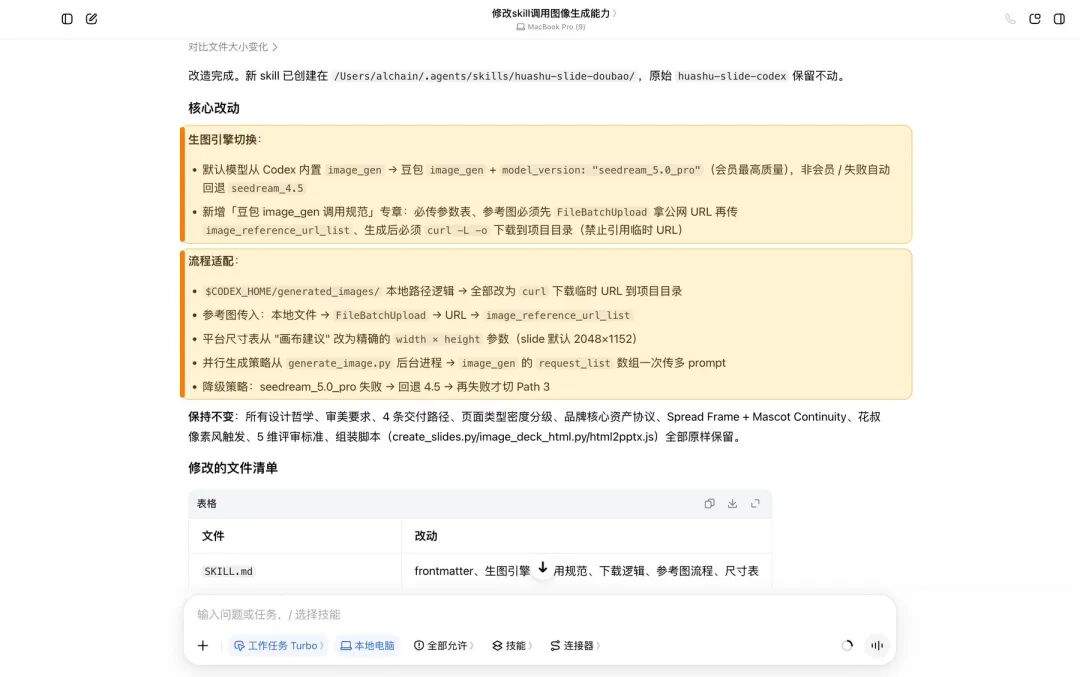Click the seedream_4.5 code text
Viewport: 1080px width, 677px height.
[x=267, y=188]
